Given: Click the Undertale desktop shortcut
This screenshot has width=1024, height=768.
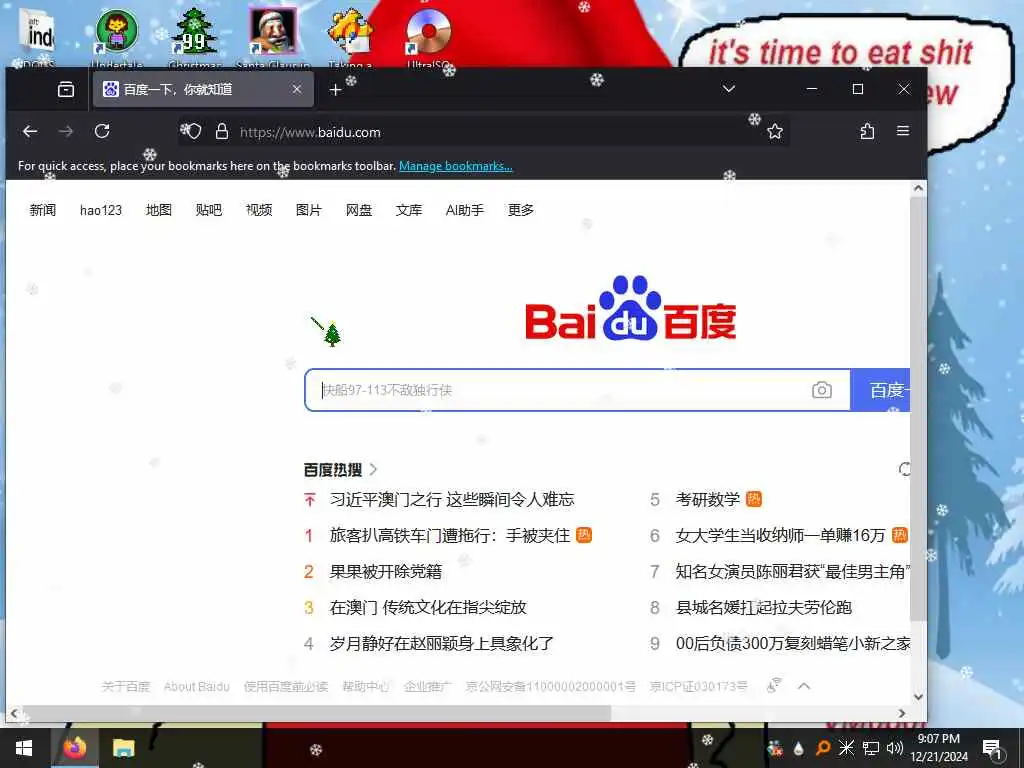Looking at the screenshot, I should (117, 39).
